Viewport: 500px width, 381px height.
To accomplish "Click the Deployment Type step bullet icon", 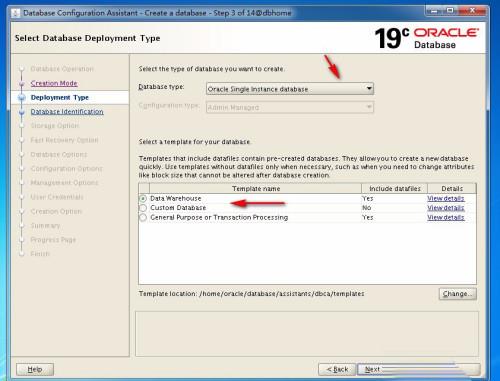I will (22, 98).
